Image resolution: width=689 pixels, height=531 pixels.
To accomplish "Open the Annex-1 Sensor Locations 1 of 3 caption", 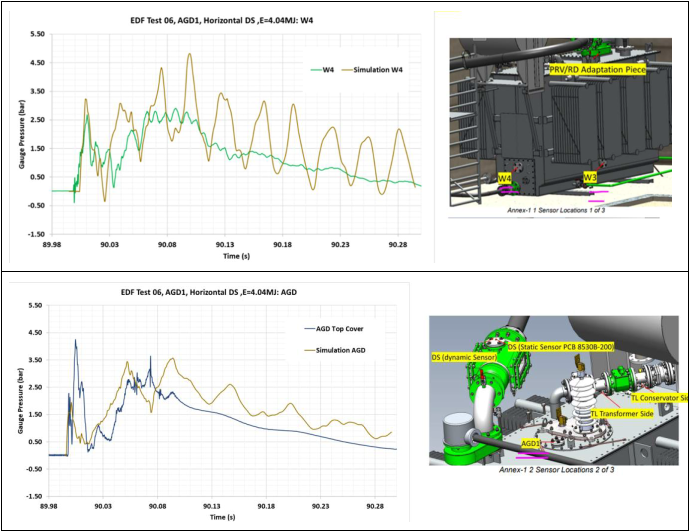I will click(556, 210).
